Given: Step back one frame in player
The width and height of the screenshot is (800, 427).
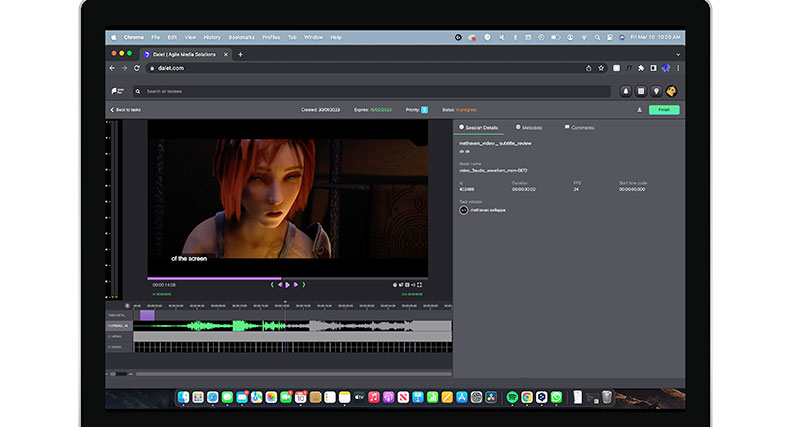Looking at the screenshot, I should 280,284.
